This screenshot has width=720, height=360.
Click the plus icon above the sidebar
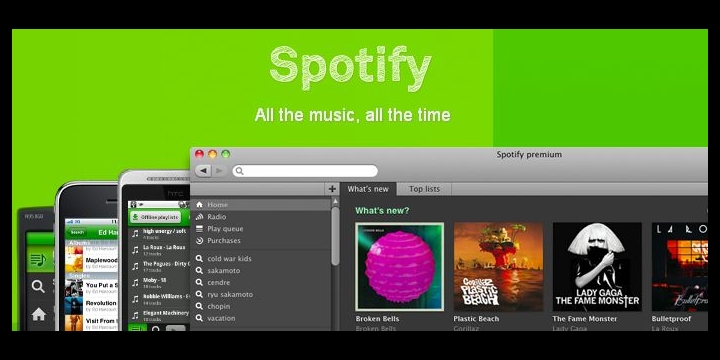332,189
